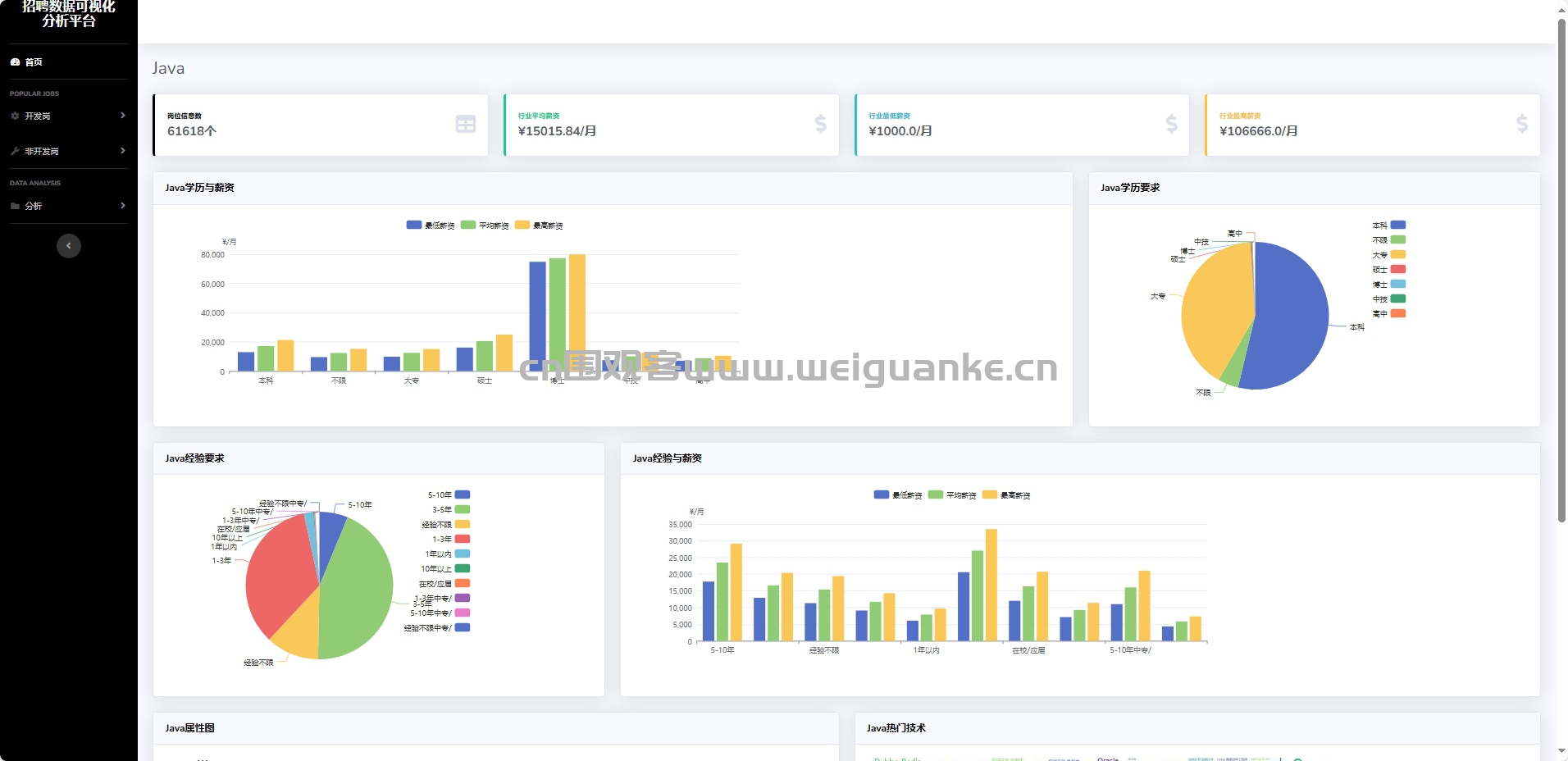Toggle 平均薪资 legend in Java经验与薪资 chart

click(x=952, y=494)
